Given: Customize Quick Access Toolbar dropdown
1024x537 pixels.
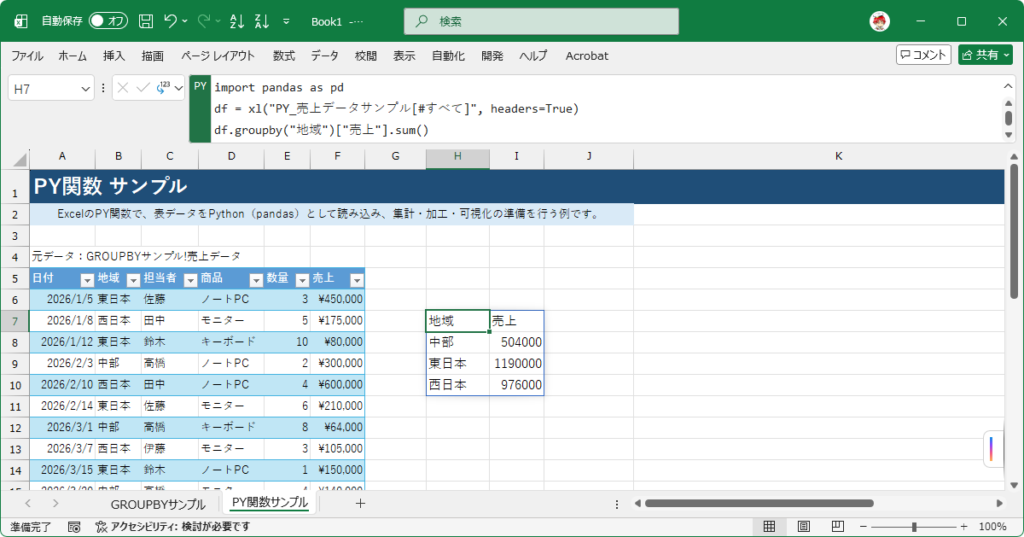Looking at the screenshot, I should pyautogui.click(x=286, y=21).
